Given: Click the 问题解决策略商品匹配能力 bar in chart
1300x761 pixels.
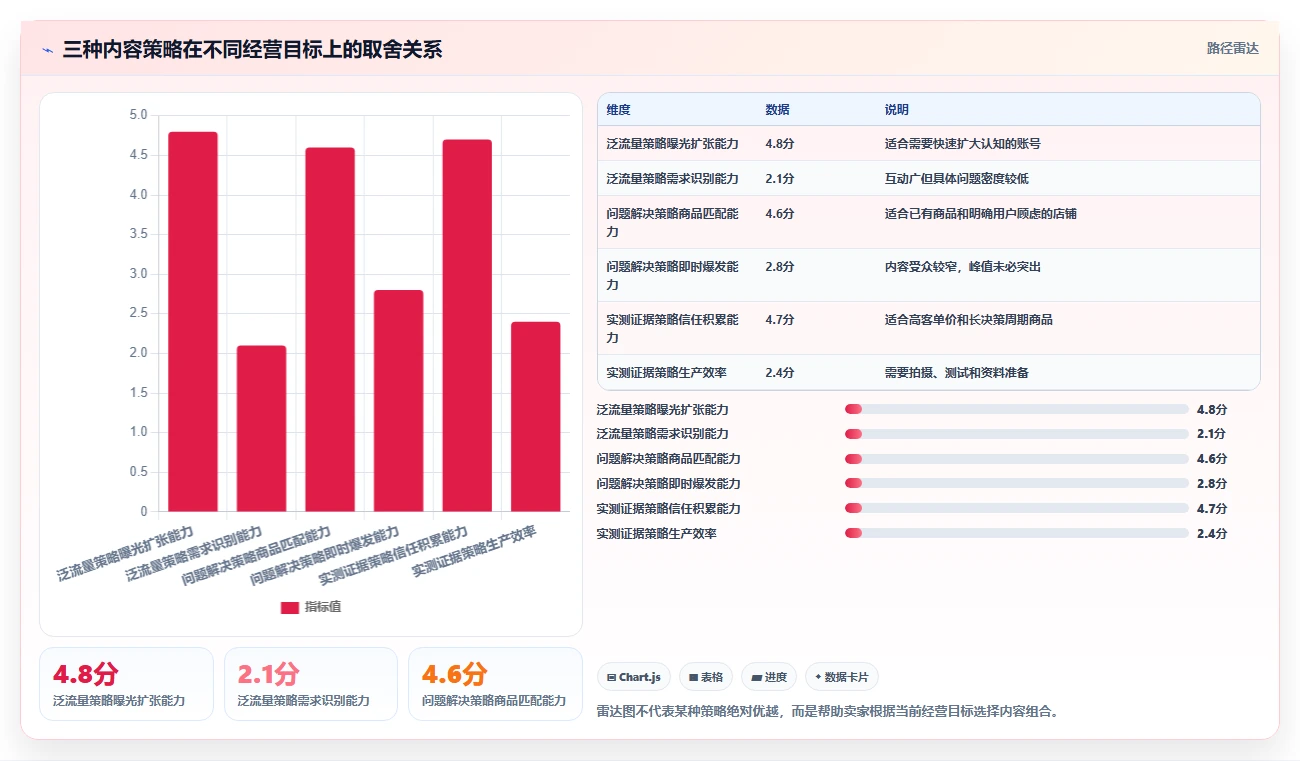Looking at the screenshot, I should tap(330, 330).
